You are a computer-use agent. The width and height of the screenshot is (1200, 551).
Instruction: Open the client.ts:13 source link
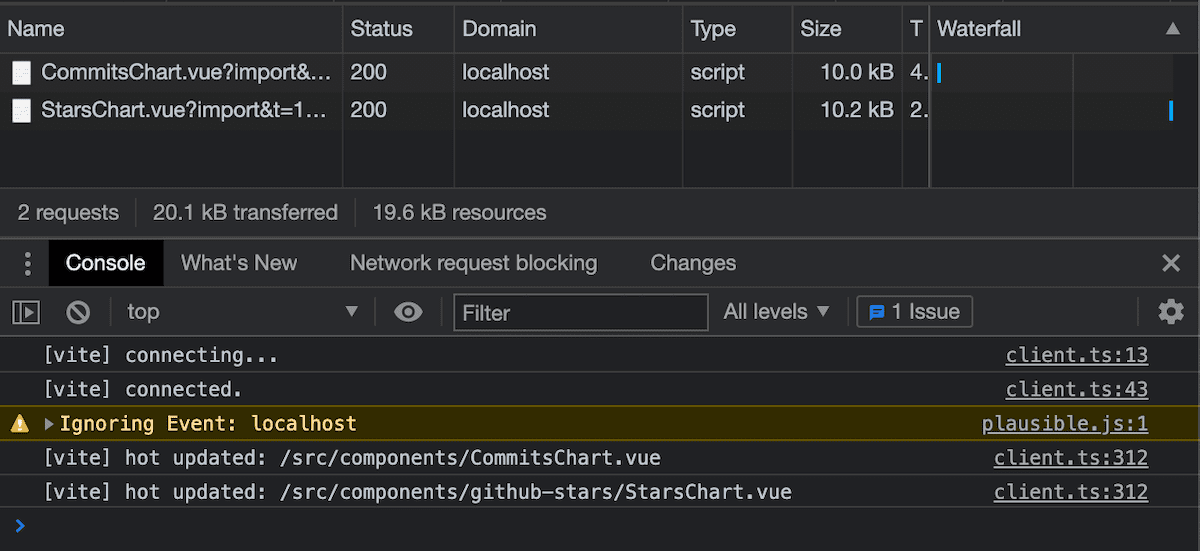(x=1076, y=355)
